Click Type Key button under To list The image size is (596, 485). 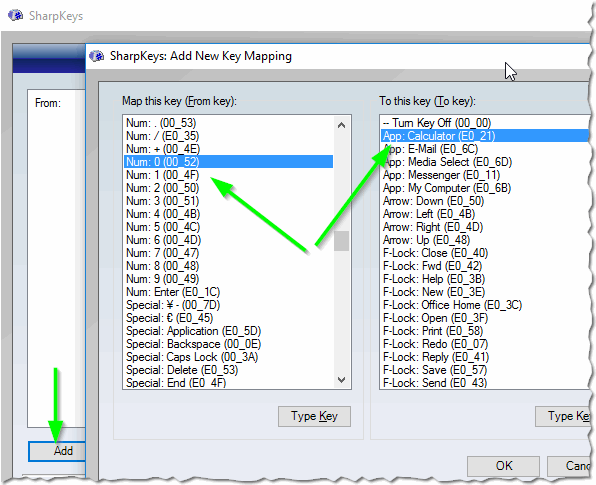(x=564, y=416)
